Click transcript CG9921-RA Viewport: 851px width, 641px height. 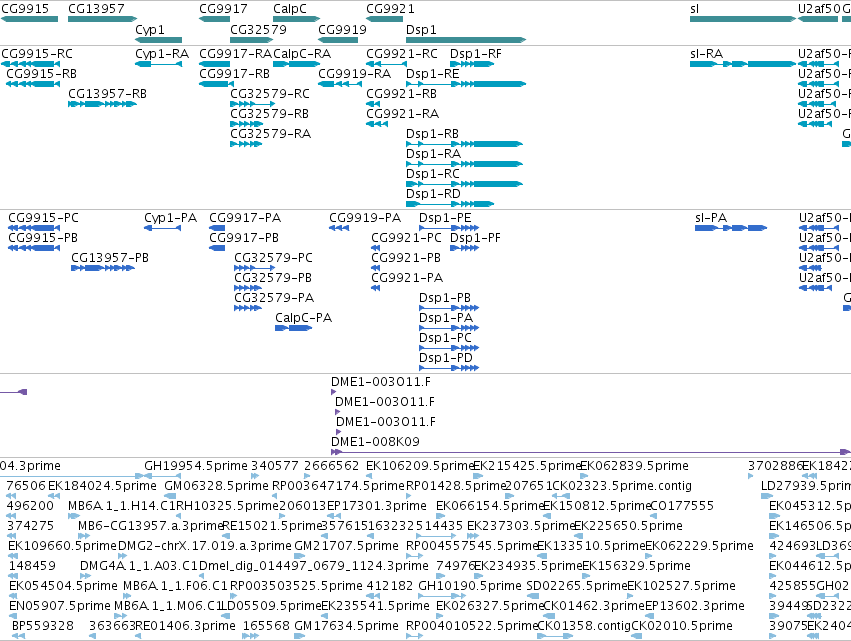tap(377, 124)
